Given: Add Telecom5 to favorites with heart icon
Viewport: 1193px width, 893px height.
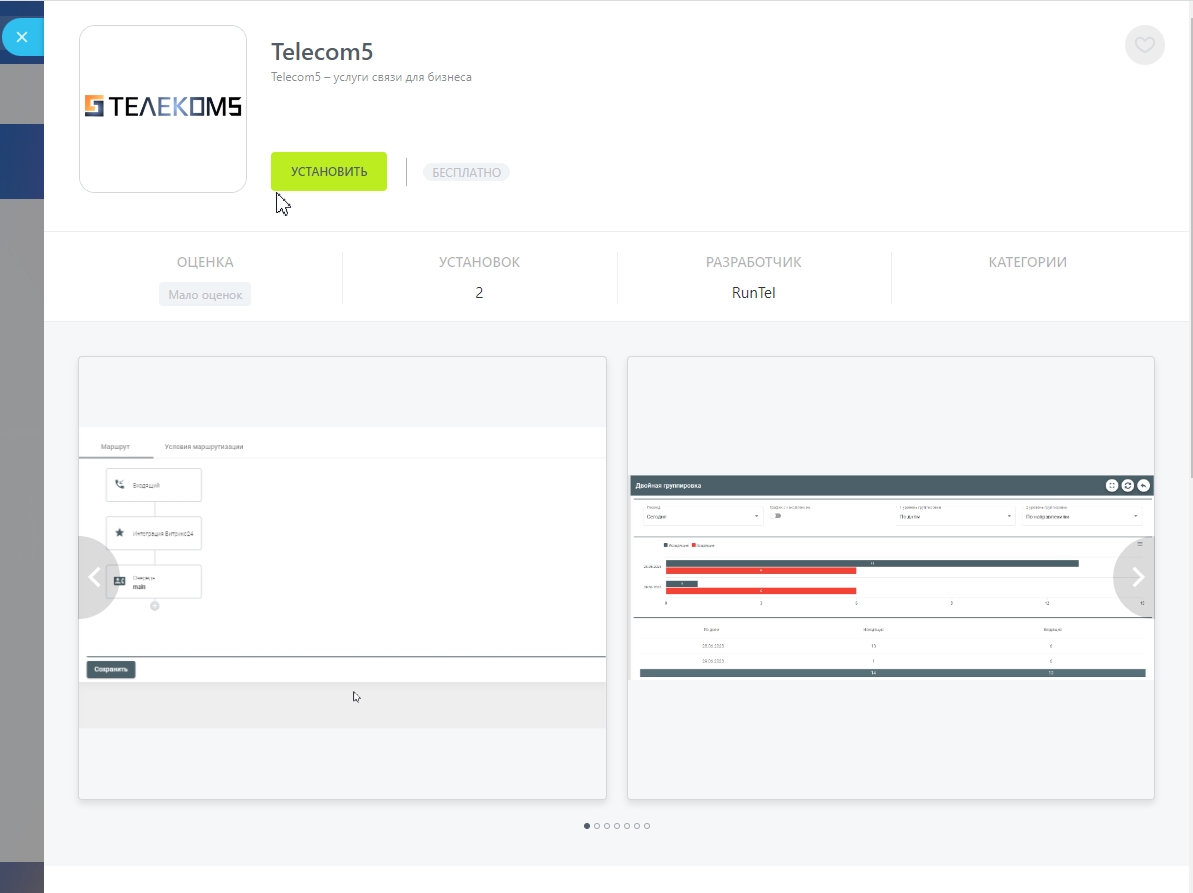Looking at the screenshot, I should click(x=1144, y=45).
